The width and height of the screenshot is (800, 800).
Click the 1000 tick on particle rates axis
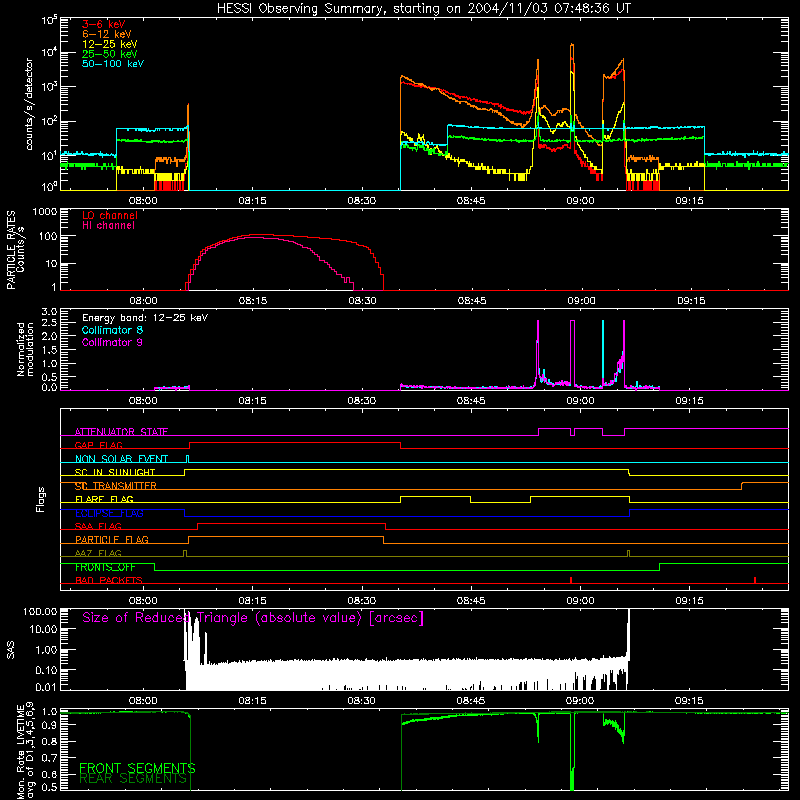tap(44, 212)
